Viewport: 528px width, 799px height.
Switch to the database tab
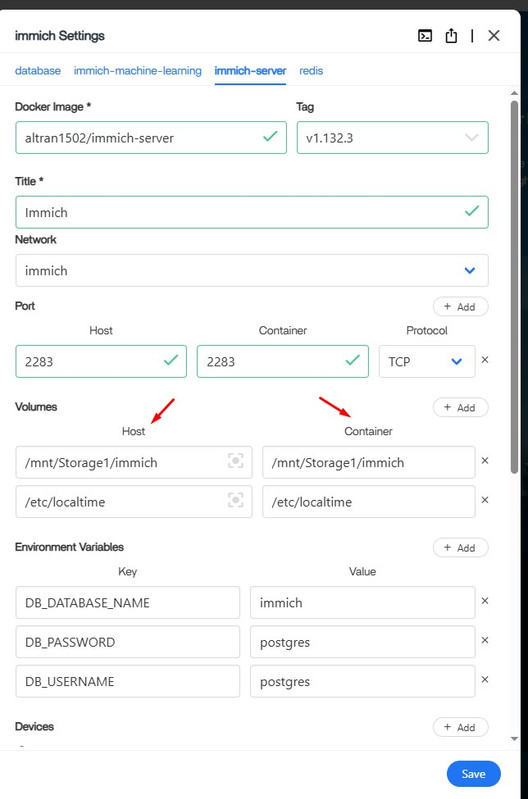pos(38,71)
